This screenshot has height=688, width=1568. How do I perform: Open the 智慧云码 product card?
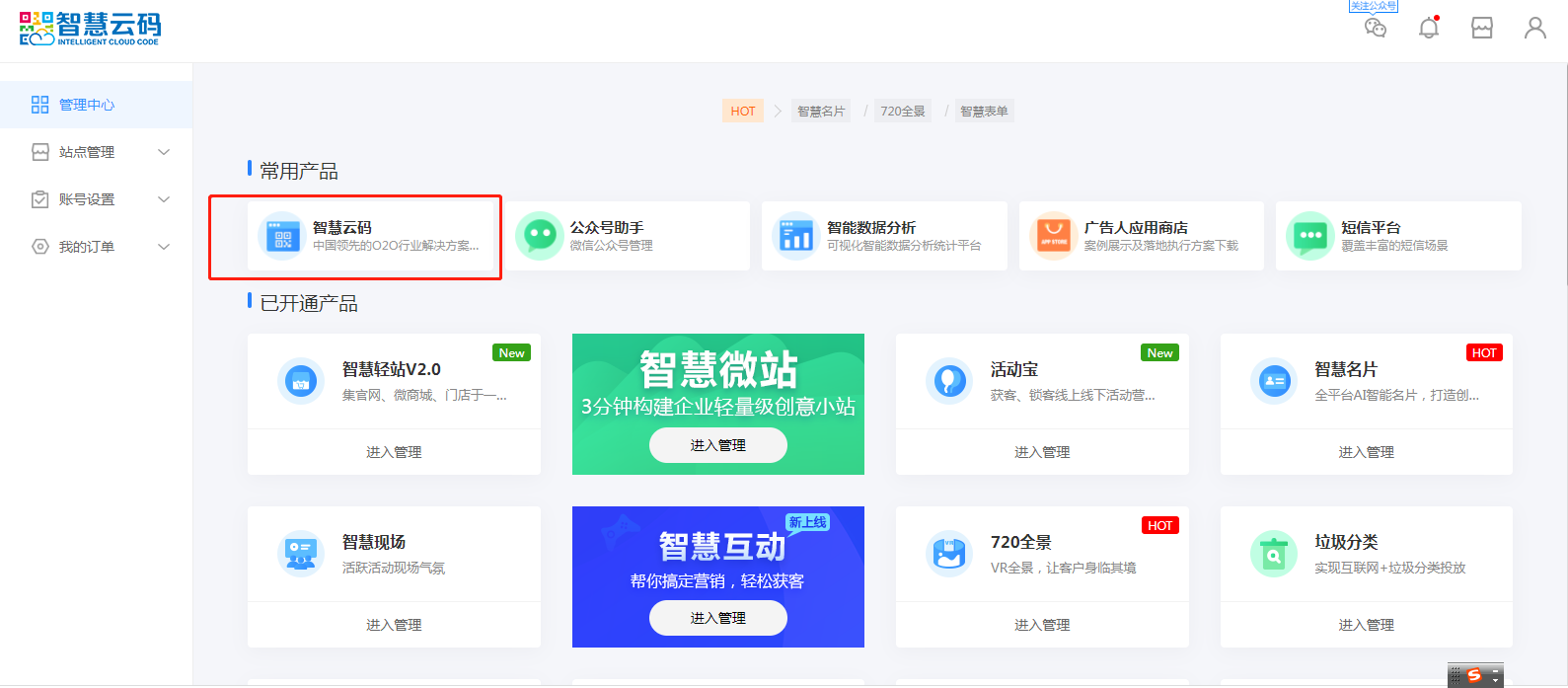point(370,236)
